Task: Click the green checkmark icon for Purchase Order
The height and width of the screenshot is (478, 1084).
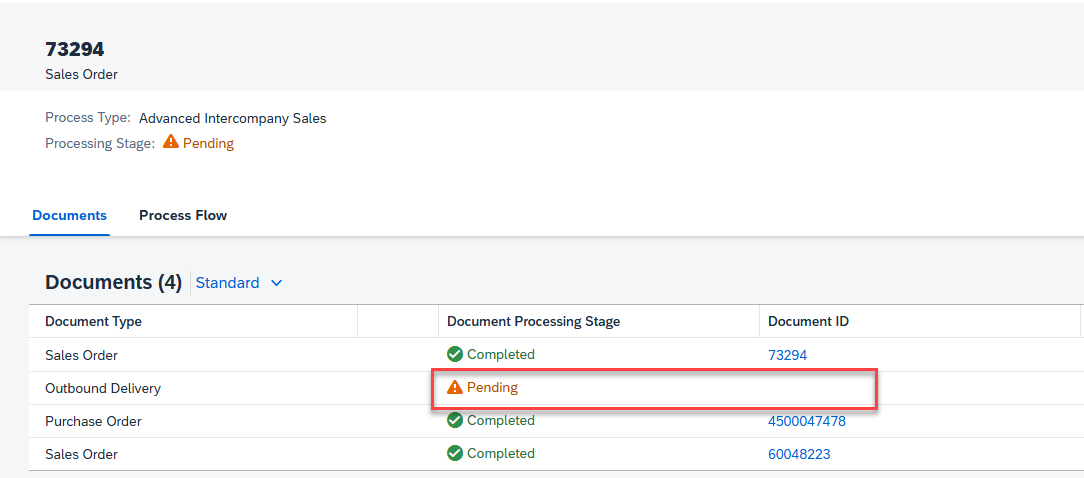Action: tap(455, 421)
